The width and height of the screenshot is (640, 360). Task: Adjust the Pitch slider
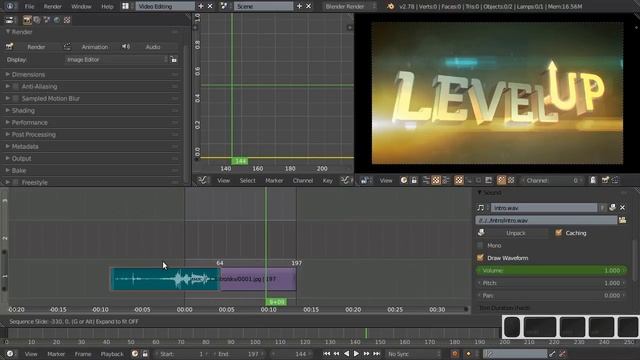[551, 283]
